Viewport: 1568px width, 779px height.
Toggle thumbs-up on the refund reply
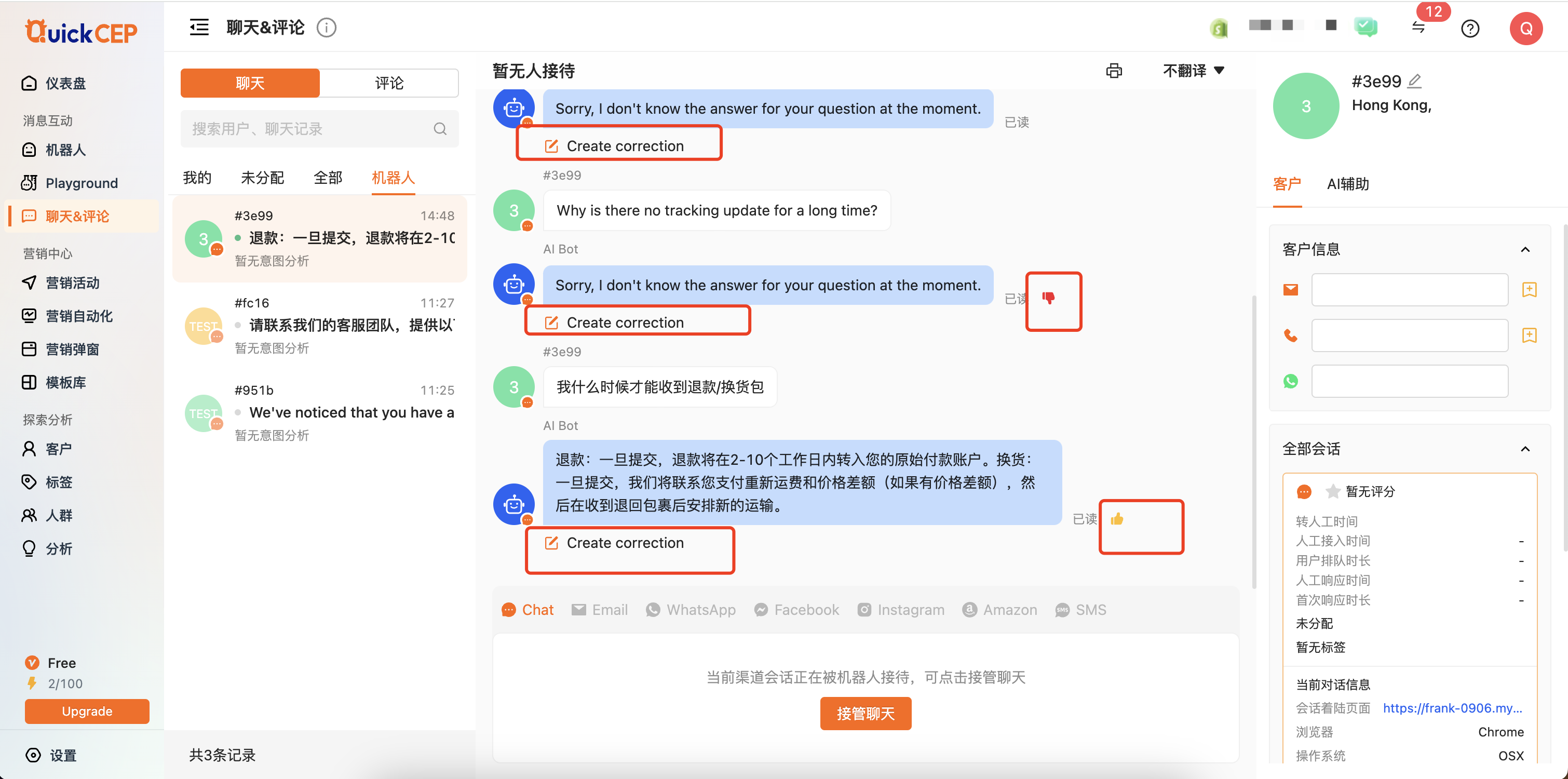(1117, 519)
